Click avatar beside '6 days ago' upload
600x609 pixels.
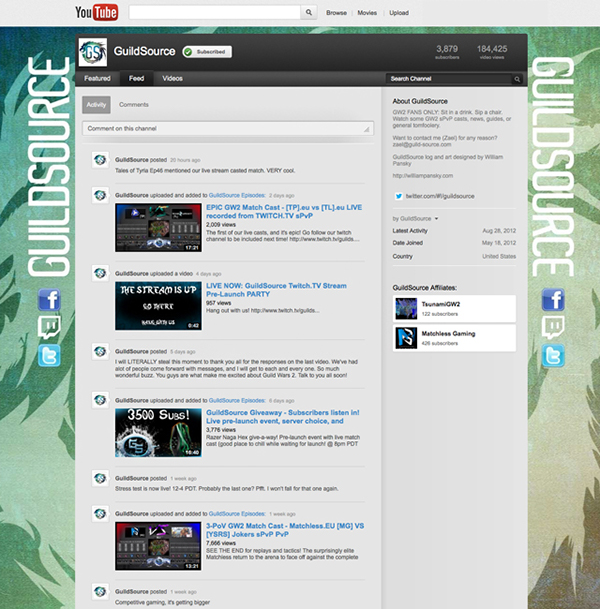[100, 400]
